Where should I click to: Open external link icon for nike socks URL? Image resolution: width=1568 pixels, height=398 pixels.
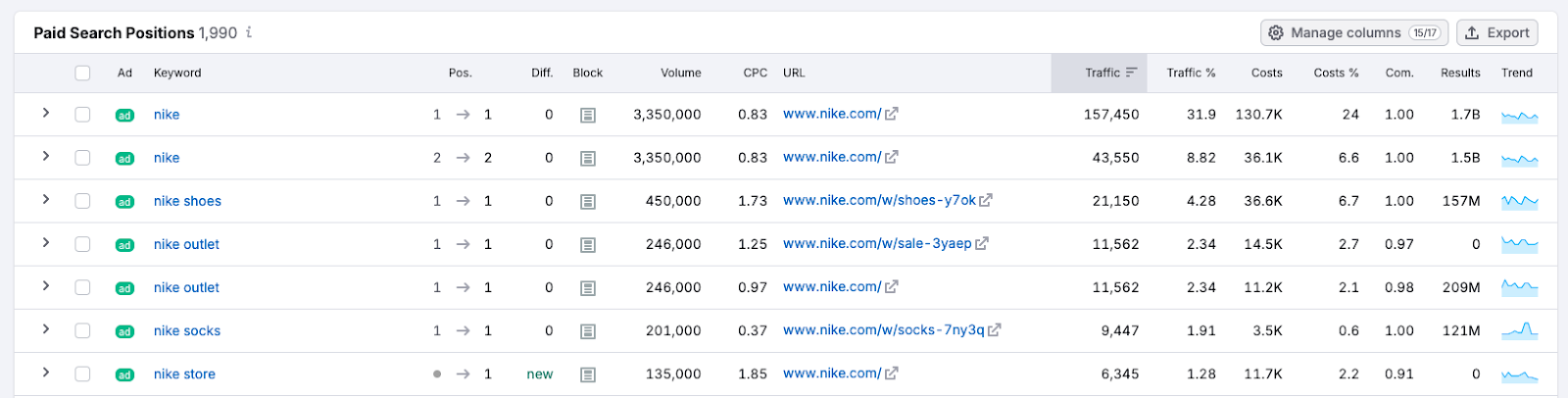coord(994,330)
